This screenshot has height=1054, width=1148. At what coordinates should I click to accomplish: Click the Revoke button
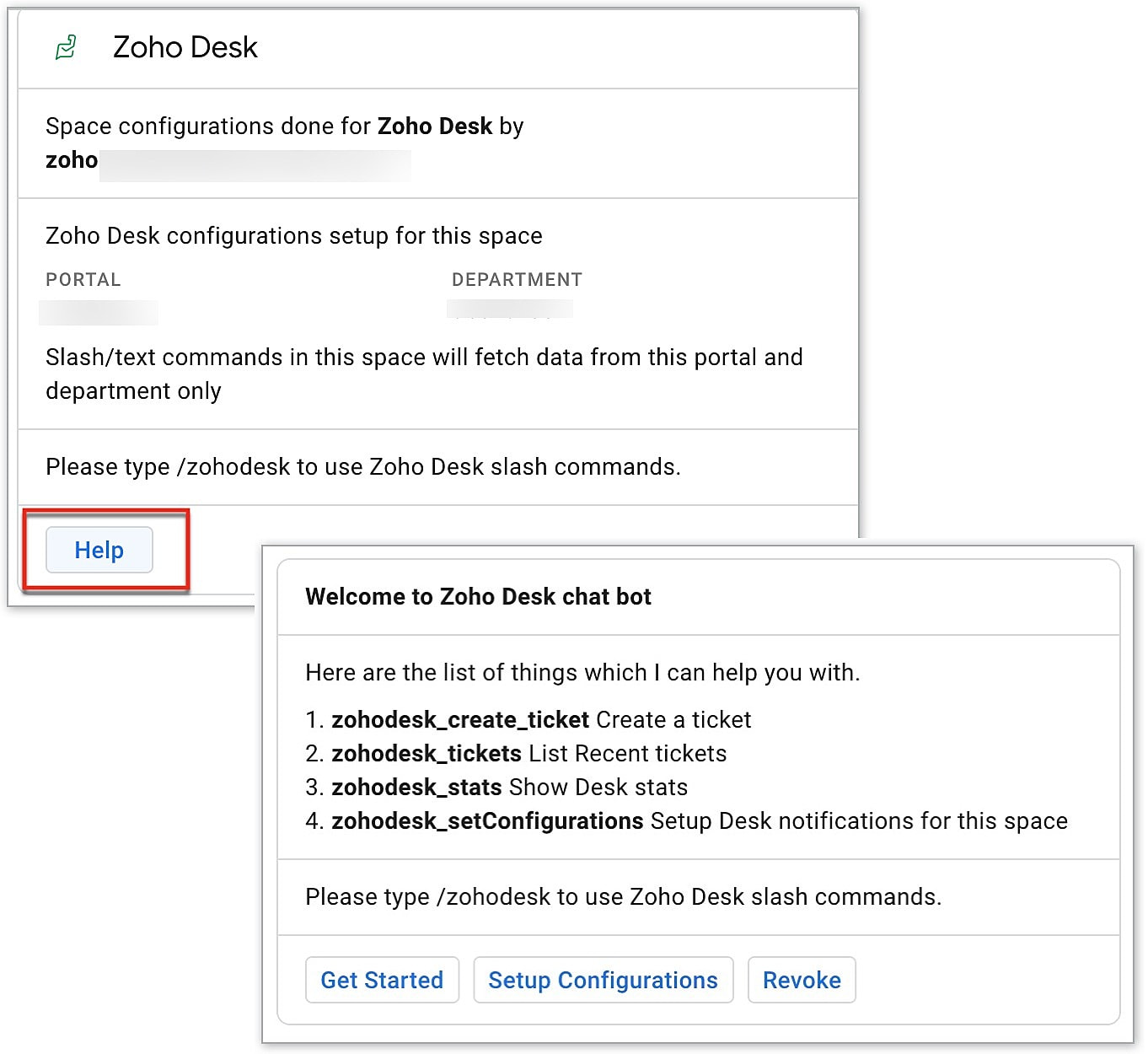click(x=802, y=980)
